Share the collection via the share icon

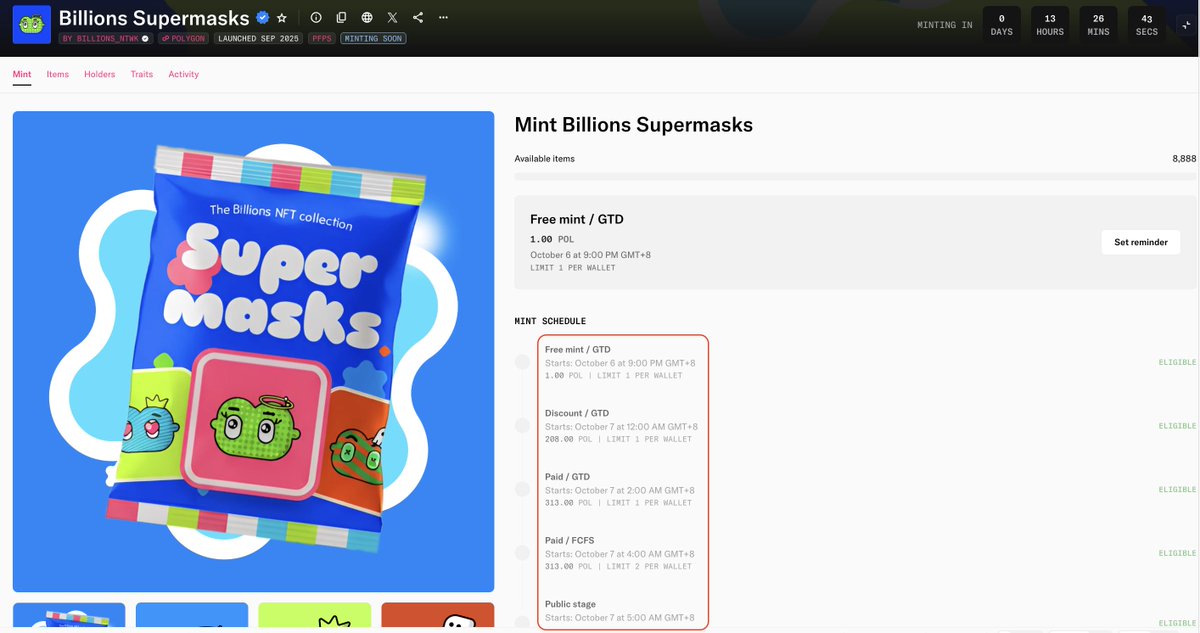pyautogui.click(x=418, y=18)
